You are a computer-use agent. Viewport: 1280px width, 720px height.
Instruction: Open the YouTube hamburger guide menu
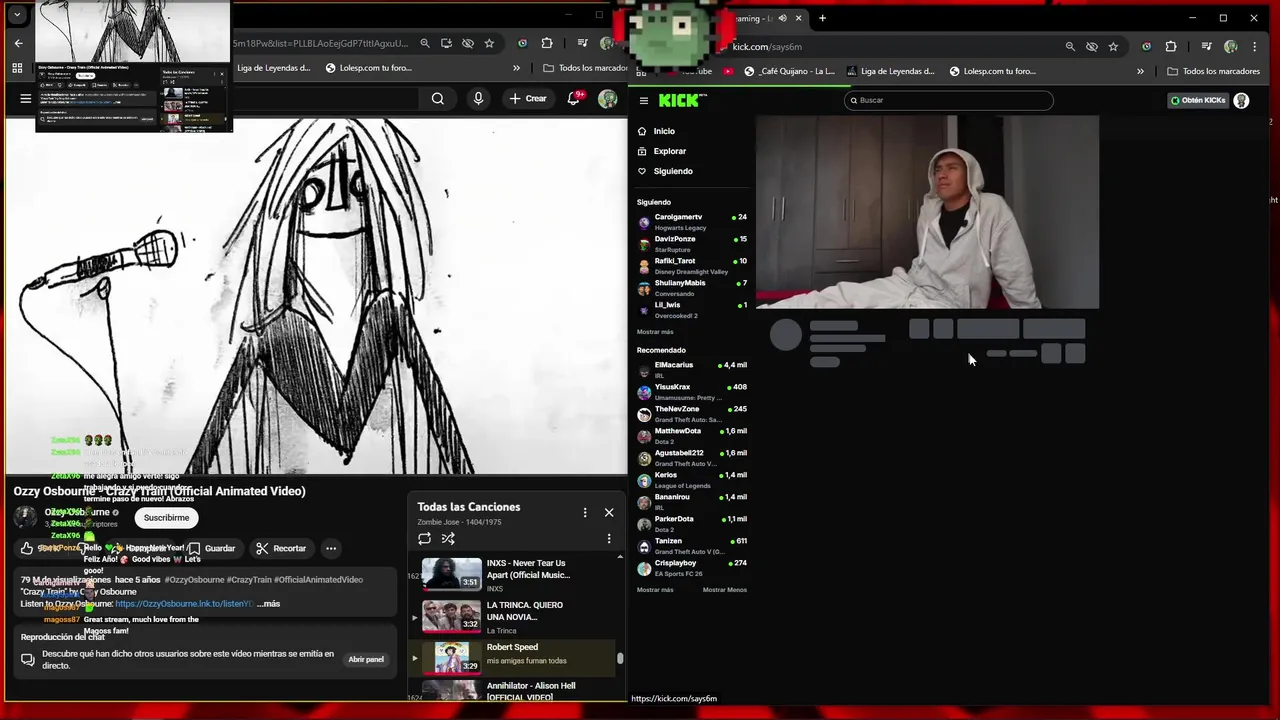(26, 98)
